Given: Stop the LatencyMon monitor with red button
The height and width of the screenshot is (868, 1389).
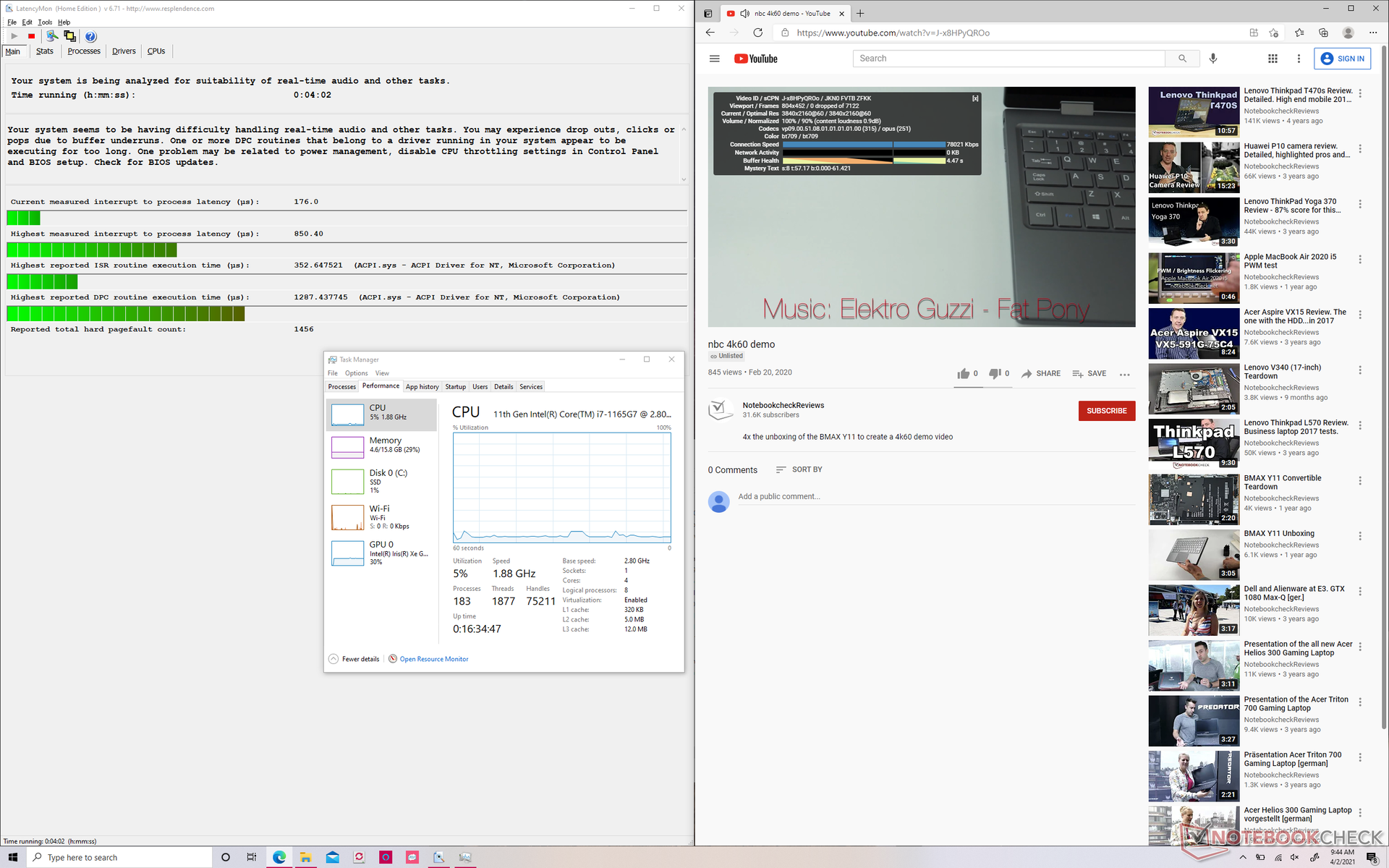Looking at the screenshot, I should coord(31,36).
